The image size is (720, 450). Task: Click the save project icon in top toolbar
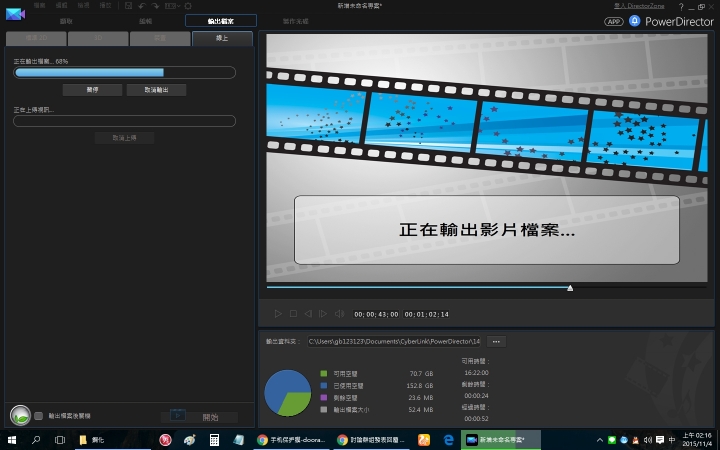[x=129, y=6]
